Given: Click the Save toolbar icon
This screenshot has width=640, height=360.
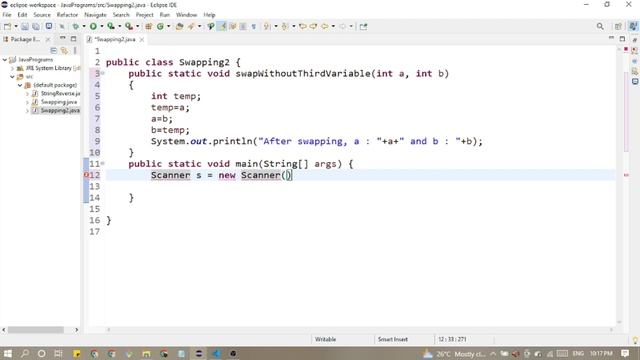Looking at the screenshot, I should click(x=25, y=27).
